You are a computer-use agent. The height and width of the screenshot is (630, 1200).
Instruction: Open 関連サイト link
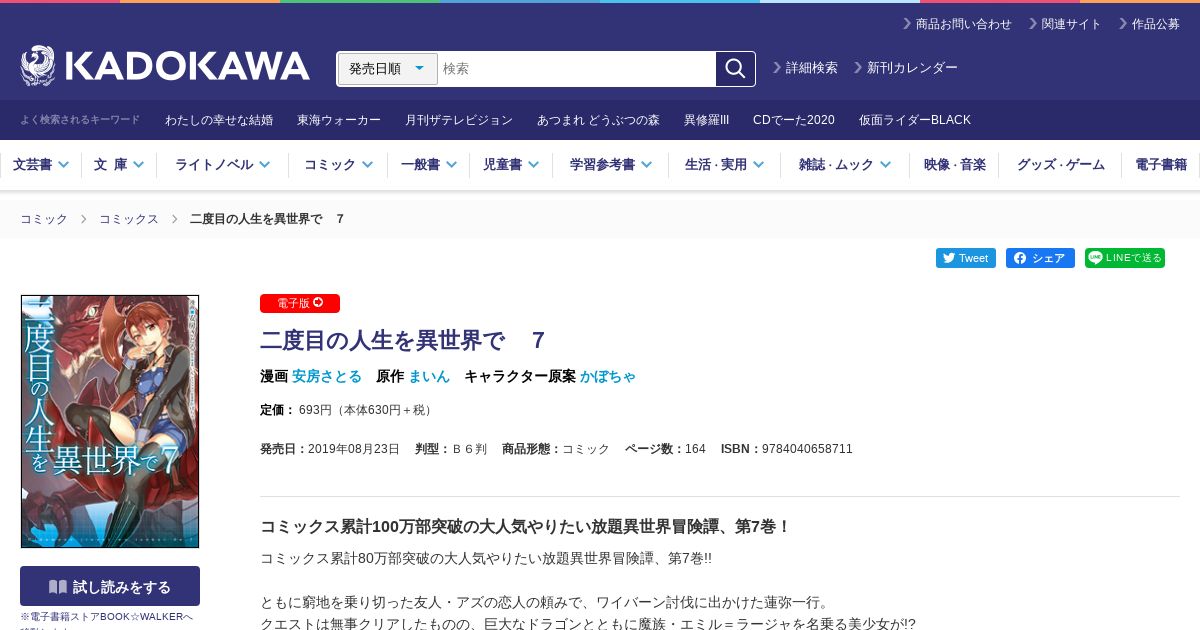click(1065, 24)
